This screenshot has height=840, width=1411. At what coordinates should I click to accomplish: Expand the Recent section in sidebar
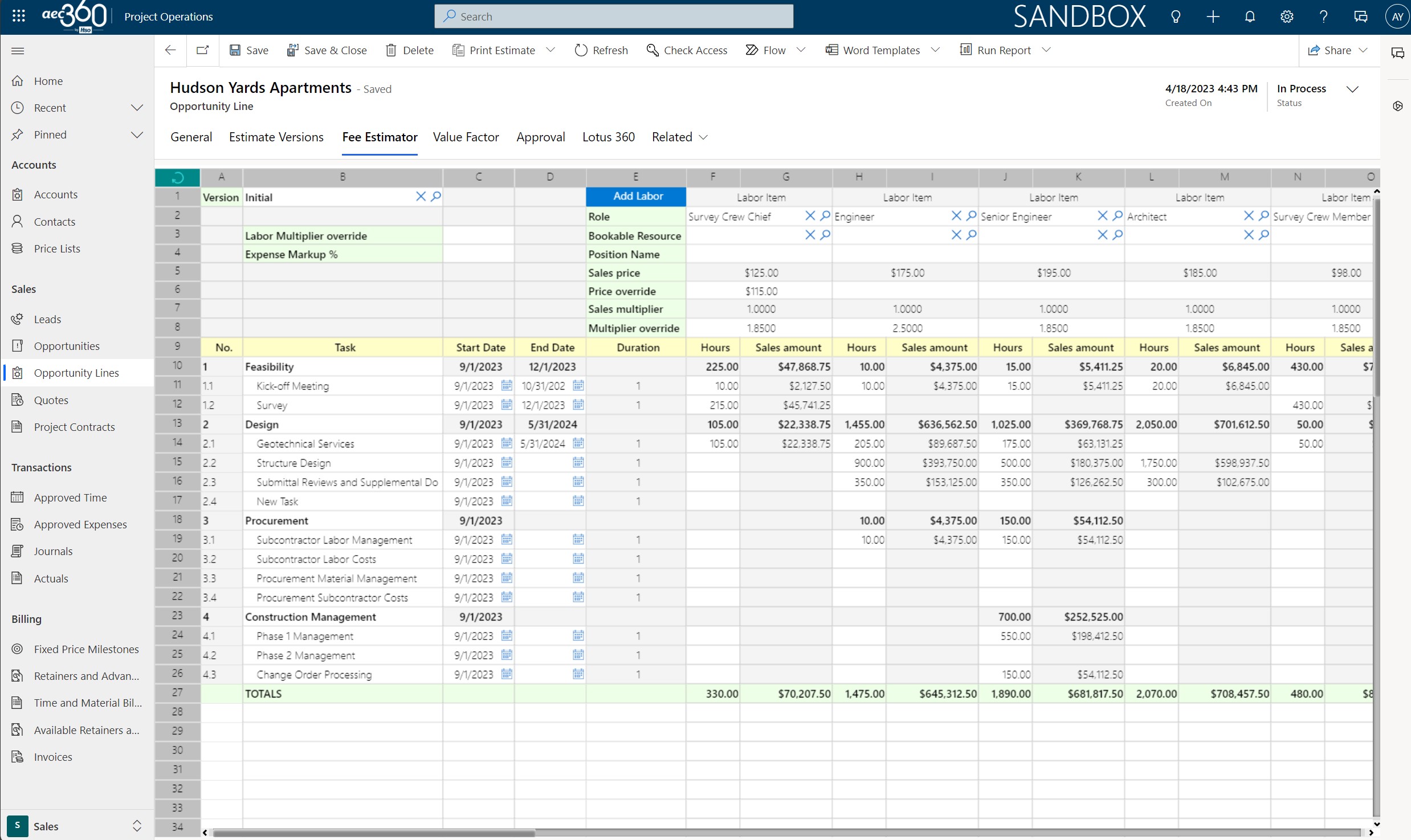(x=137, y=108)
